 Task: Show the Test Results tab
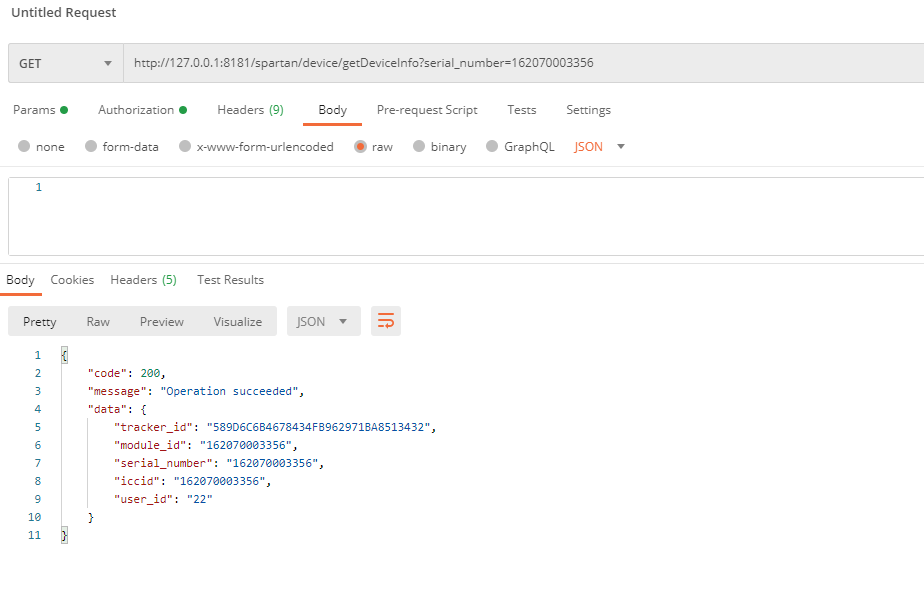pos(230,280)
